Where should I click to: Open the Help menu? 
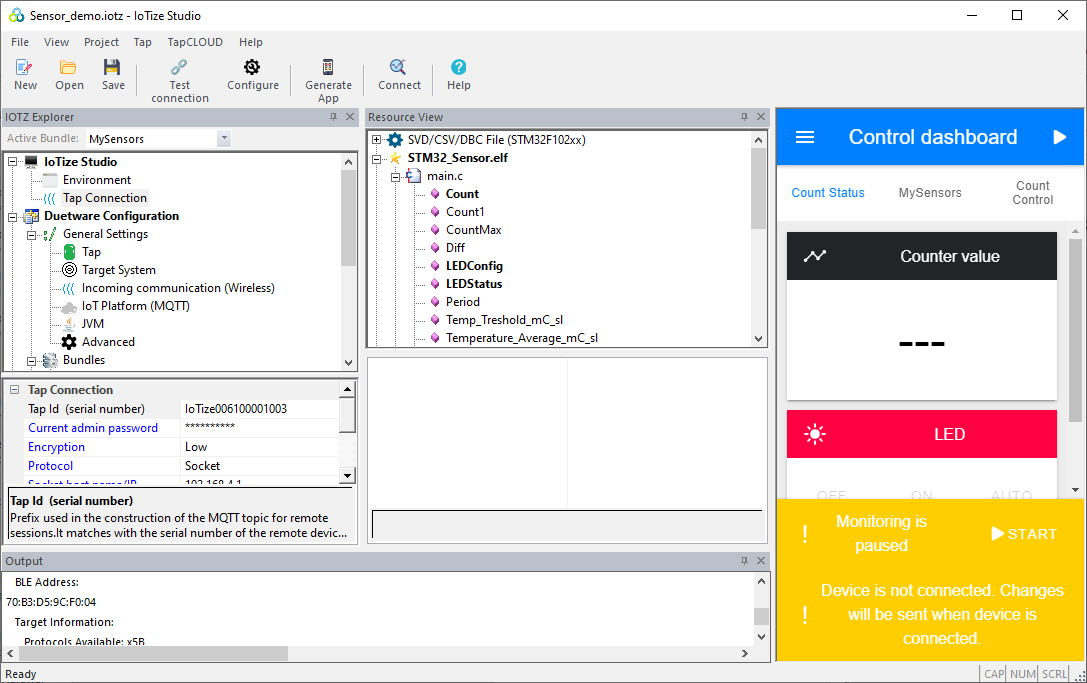click(250, 42)
